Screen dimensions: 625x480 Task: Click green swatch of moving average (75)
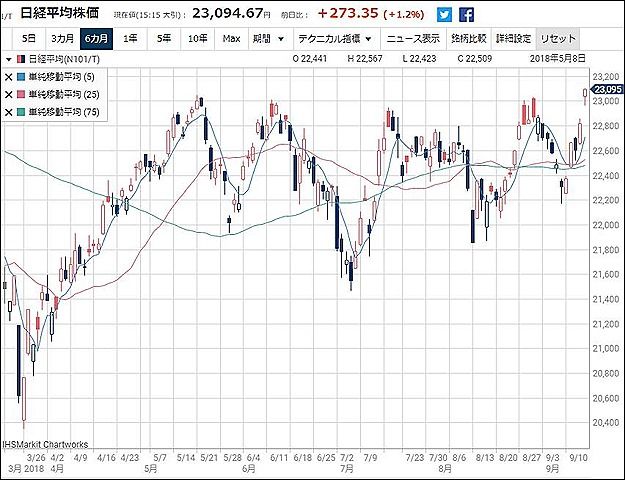click(x=21, y=112)
